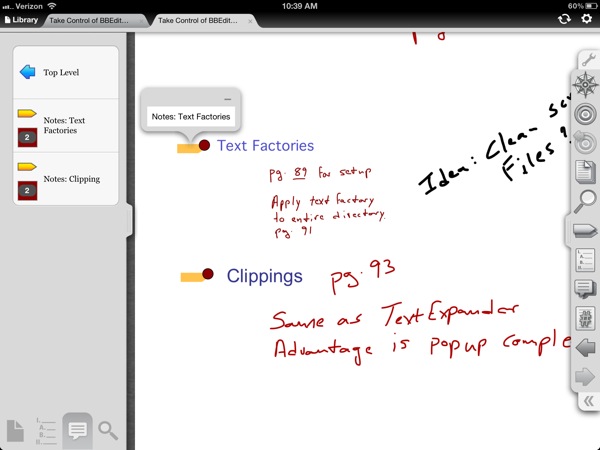Open the hash page number icon

(585, 318)
